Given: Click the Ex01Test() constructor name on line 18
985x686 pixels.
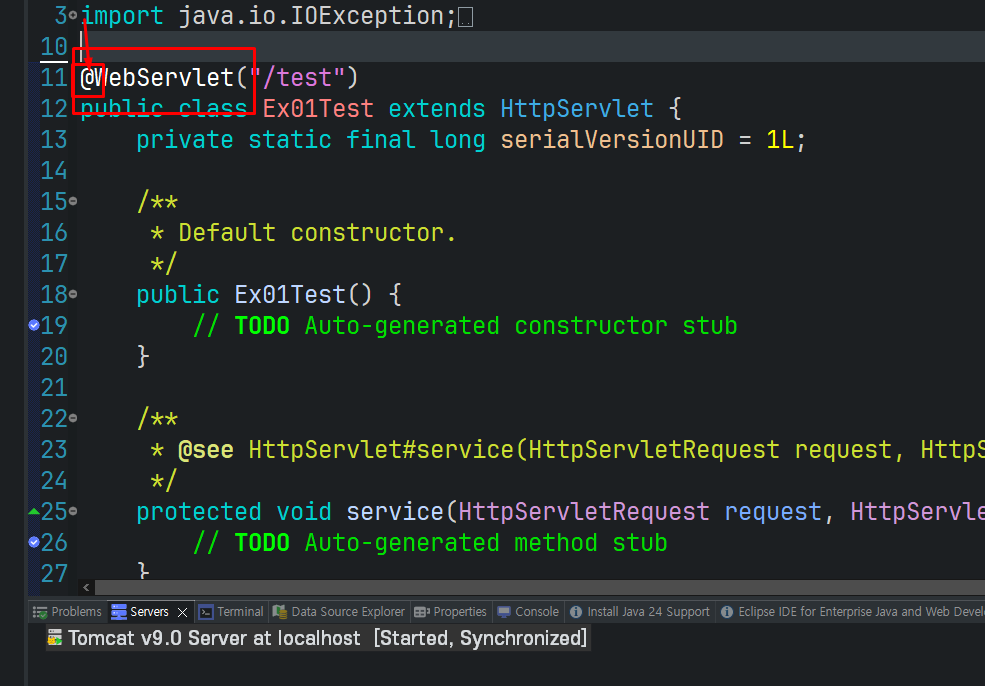Looking at the screenshot, I should (x=303, y=295).
